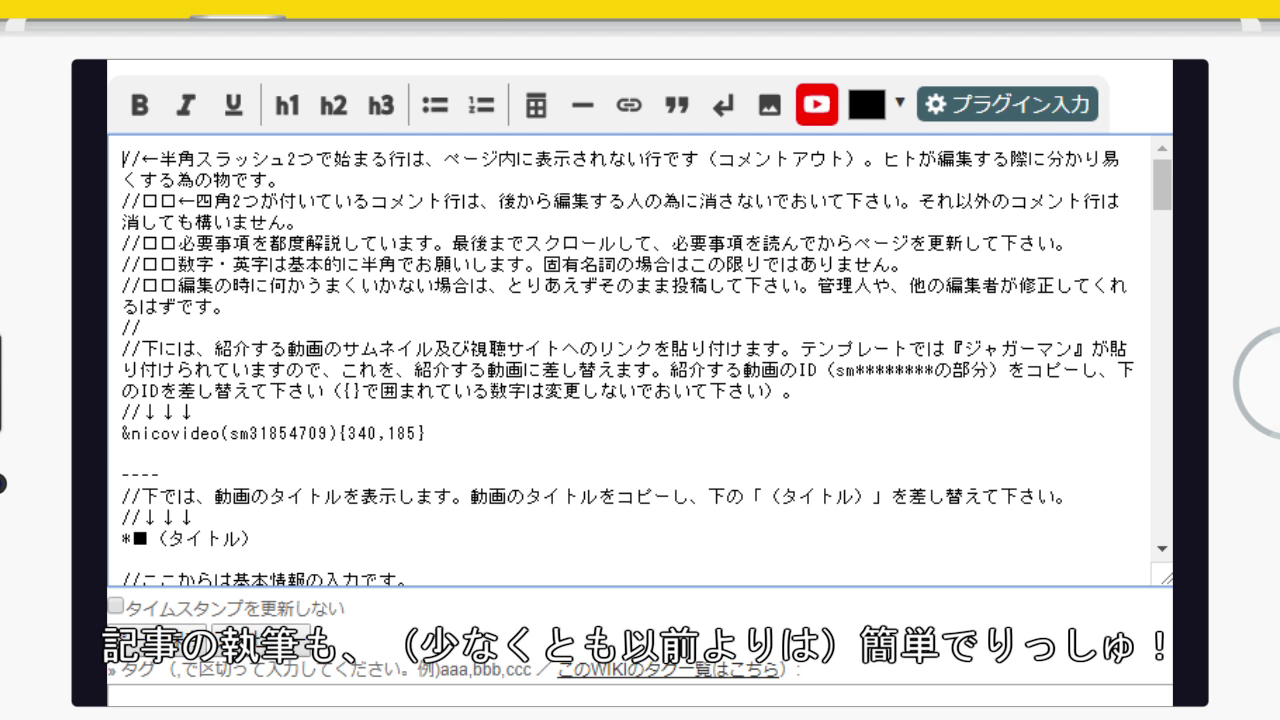Toggle underline formatting
Screen dimensions: 1280x720
click(232, 104)
